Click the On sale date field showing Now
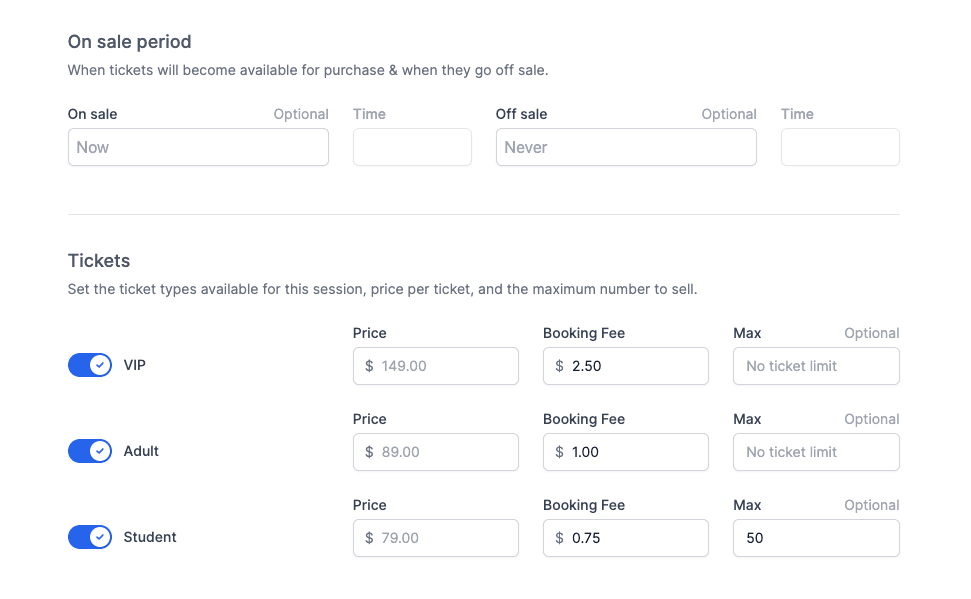Image resolution: width=971 pixels, height=599 pixels. click(x=198, y=147)
